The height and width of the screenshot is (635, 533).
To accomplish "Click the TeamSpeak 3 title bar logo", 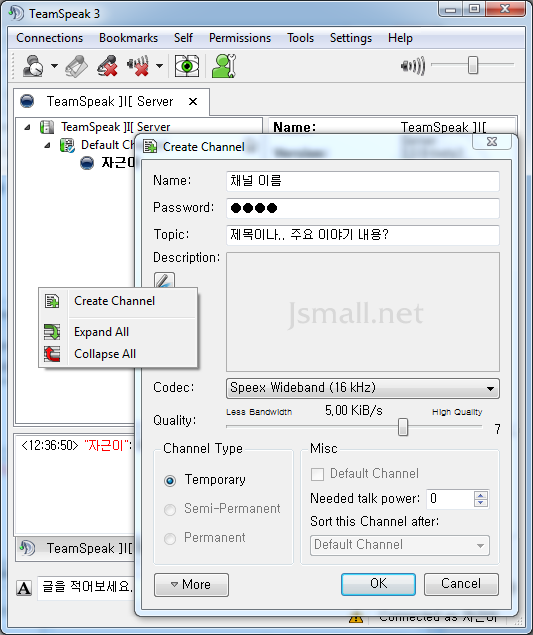I will coord(16,13).
